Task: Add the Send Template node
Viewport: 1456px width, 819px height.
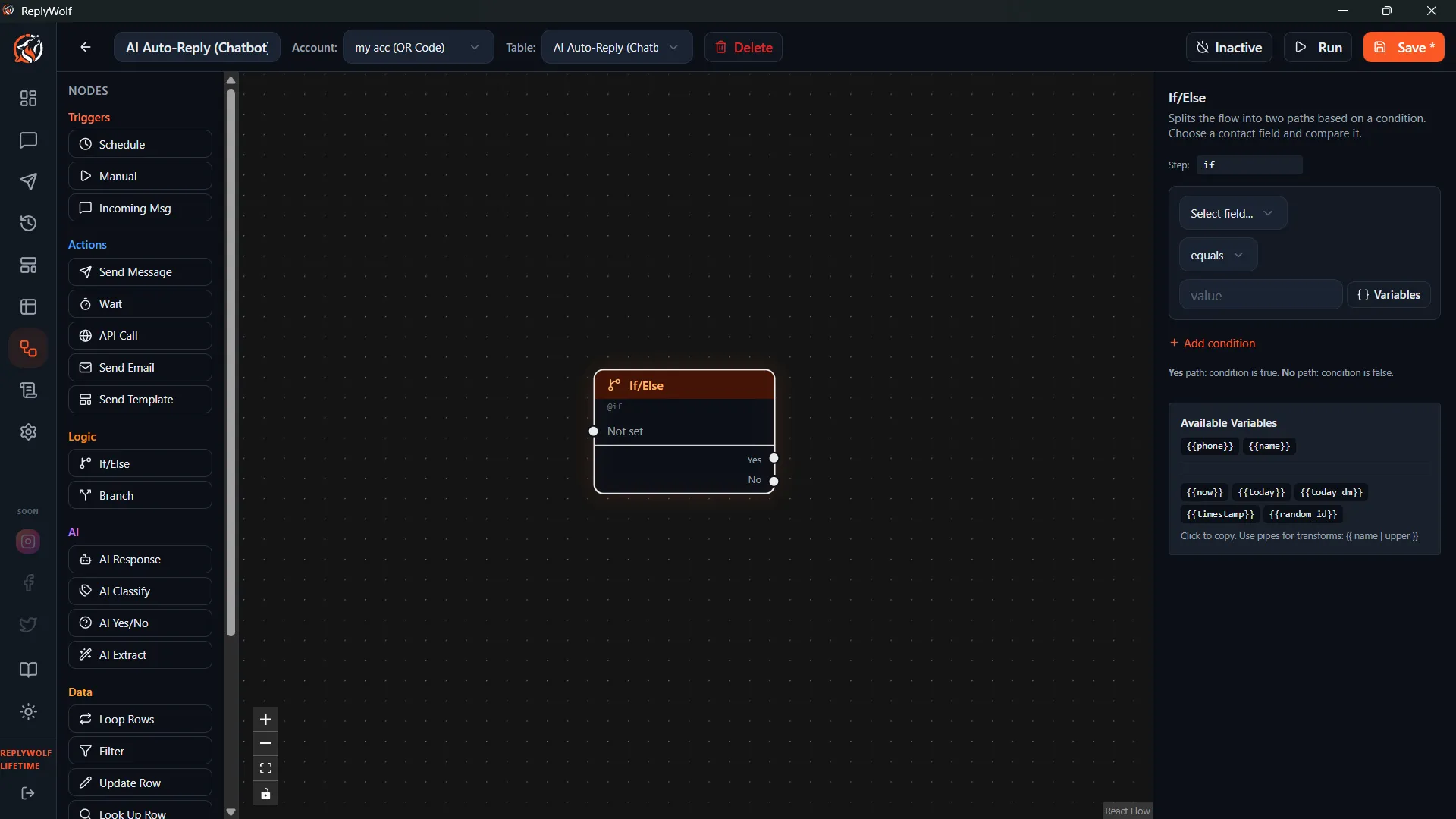Action: pyautogui.click(x=140, y=399)
